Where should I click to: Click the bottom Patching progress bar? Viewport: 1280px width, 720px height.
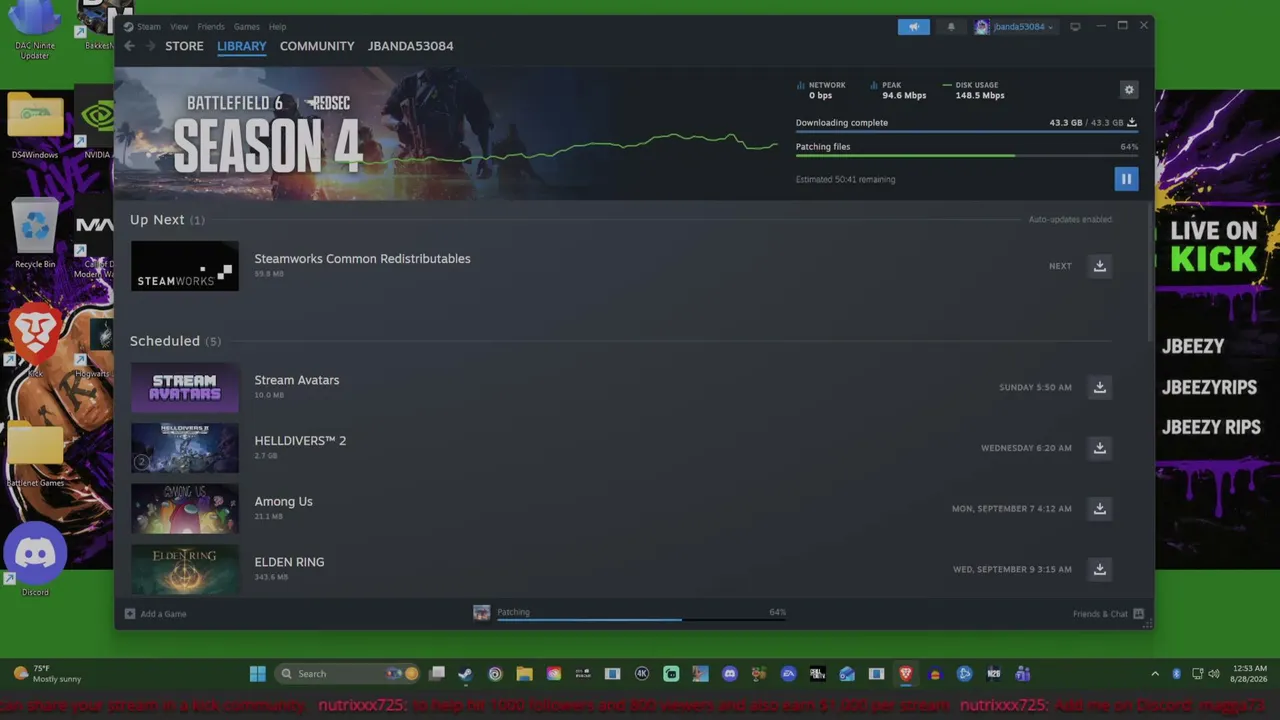[641, 620]
